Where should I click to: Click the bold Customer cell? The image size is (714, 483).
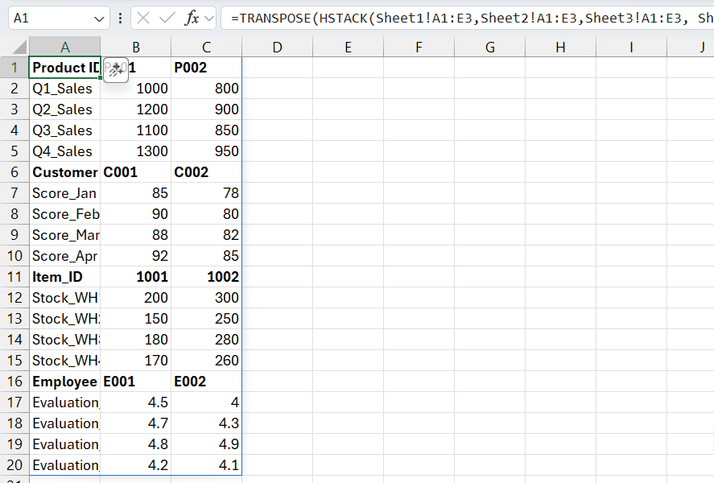click(x=65, y=172)
